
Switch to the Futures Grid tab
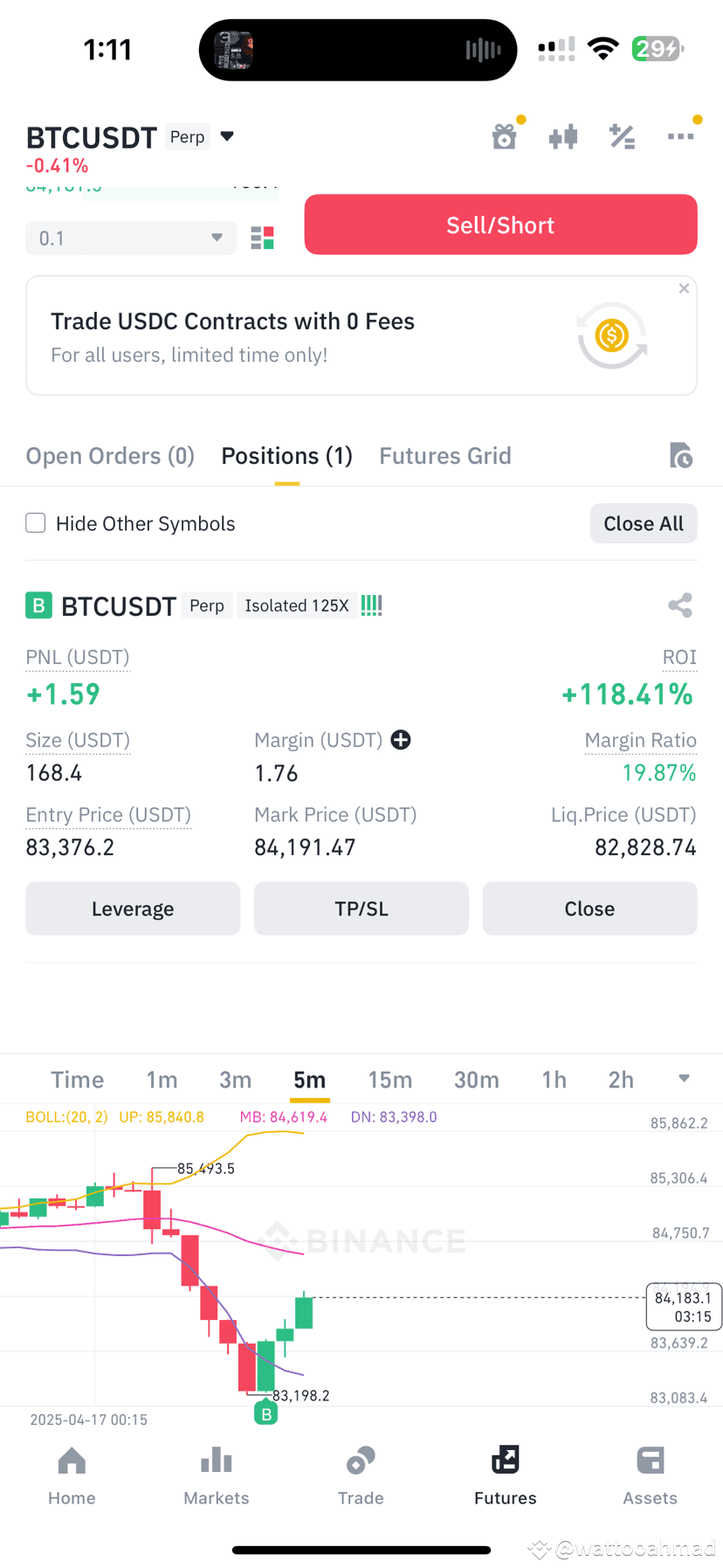click(x=445, y=455)
